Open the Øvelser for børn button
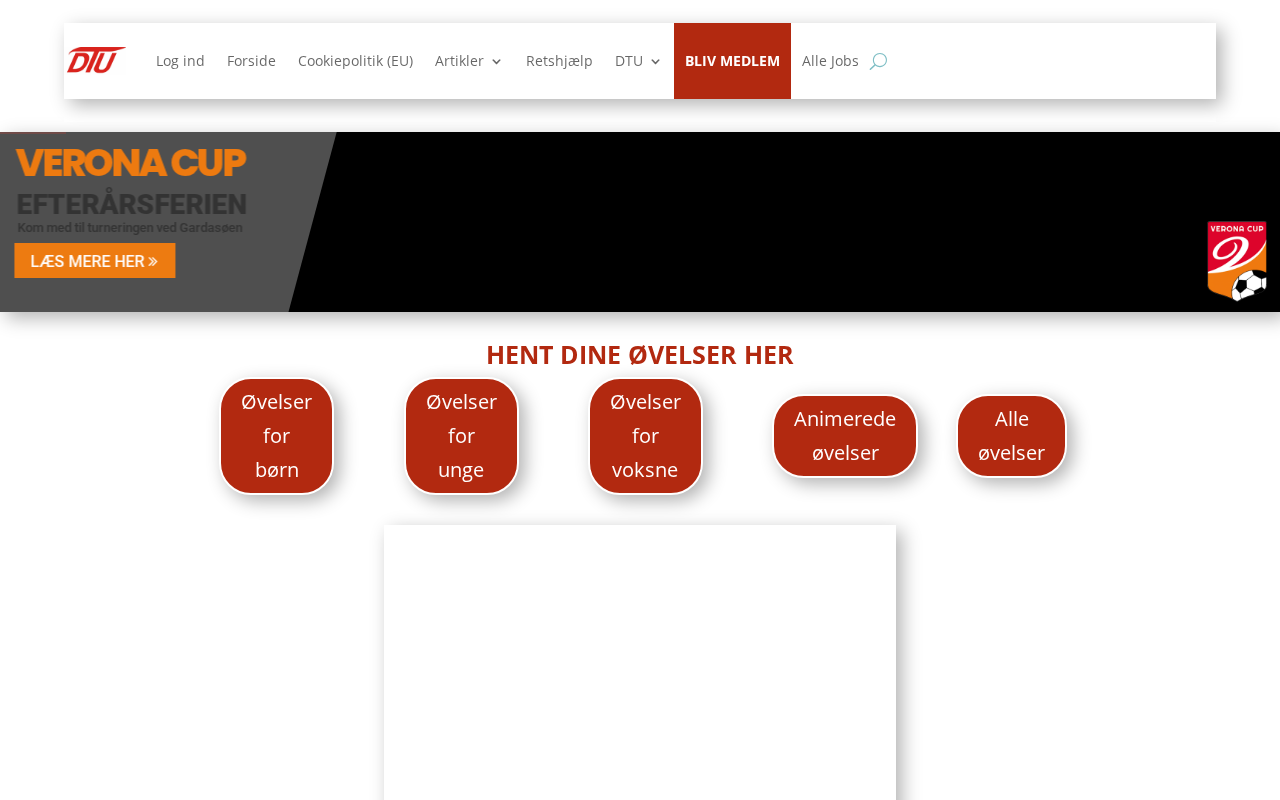This screenshot has height=800, width=1280. click(277, 436)
